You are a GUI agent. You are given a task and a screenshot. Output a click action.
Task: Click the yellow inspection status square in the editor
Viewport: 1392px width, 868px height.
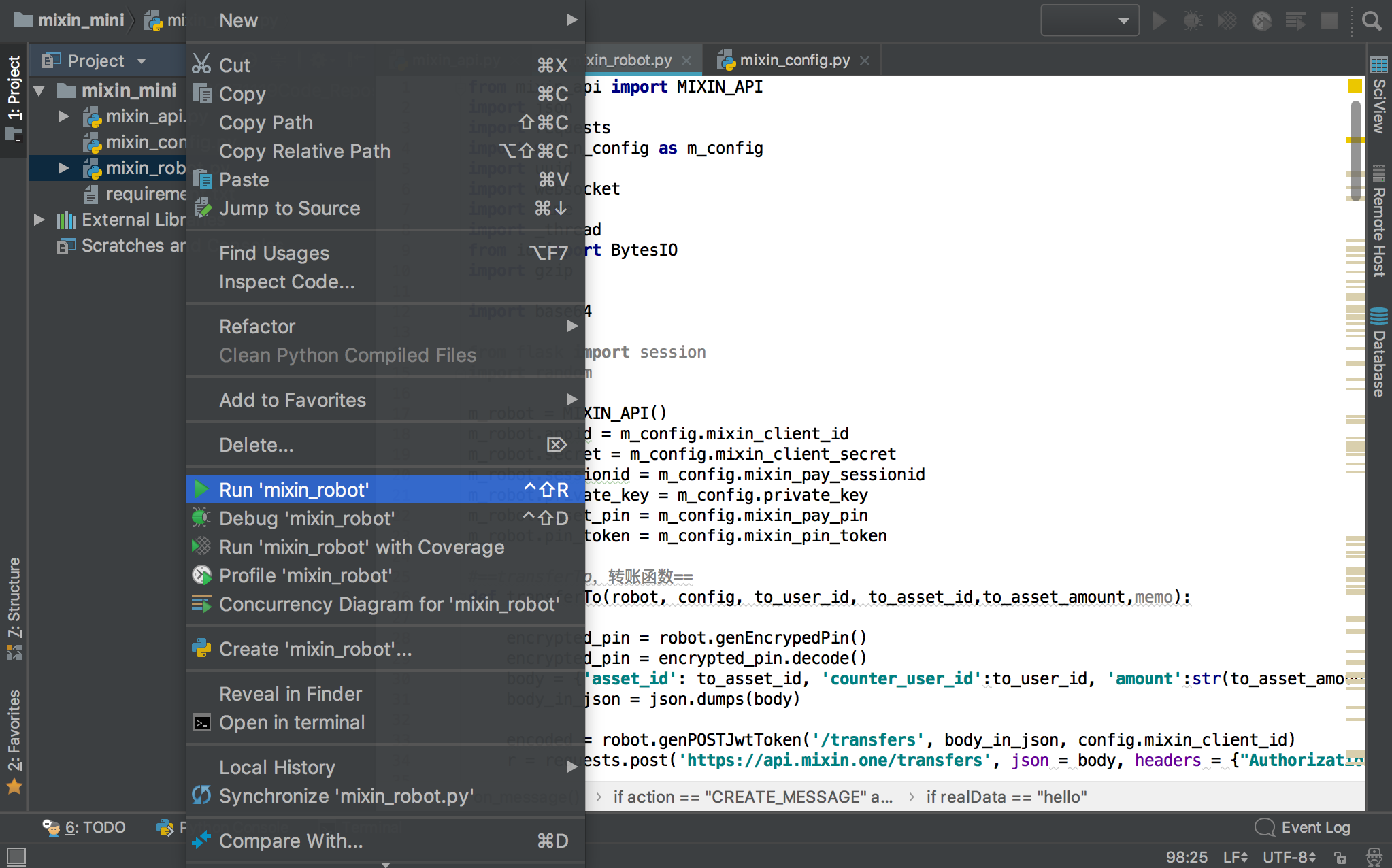point(1355,86)
